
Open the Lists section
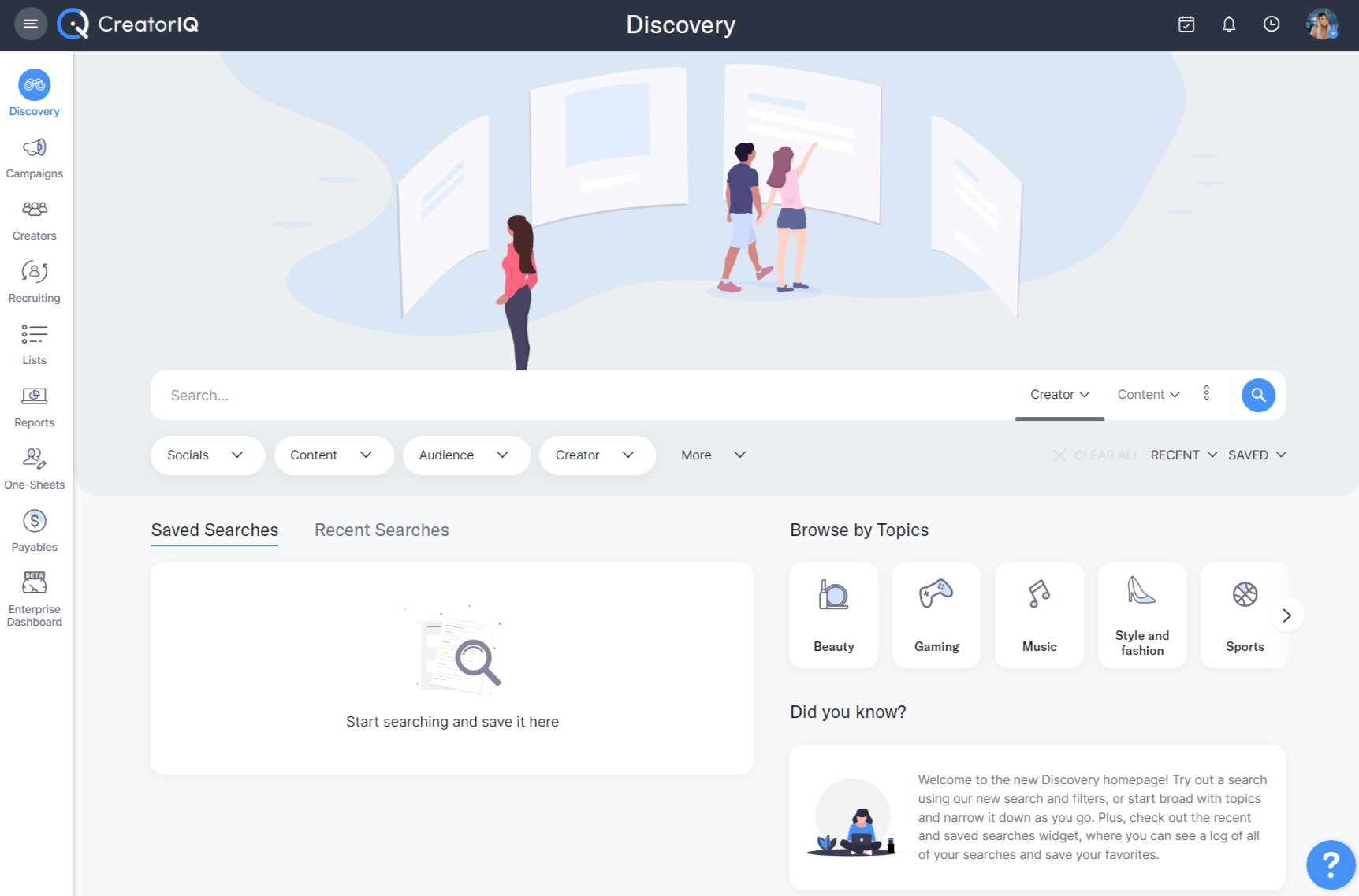34,344
